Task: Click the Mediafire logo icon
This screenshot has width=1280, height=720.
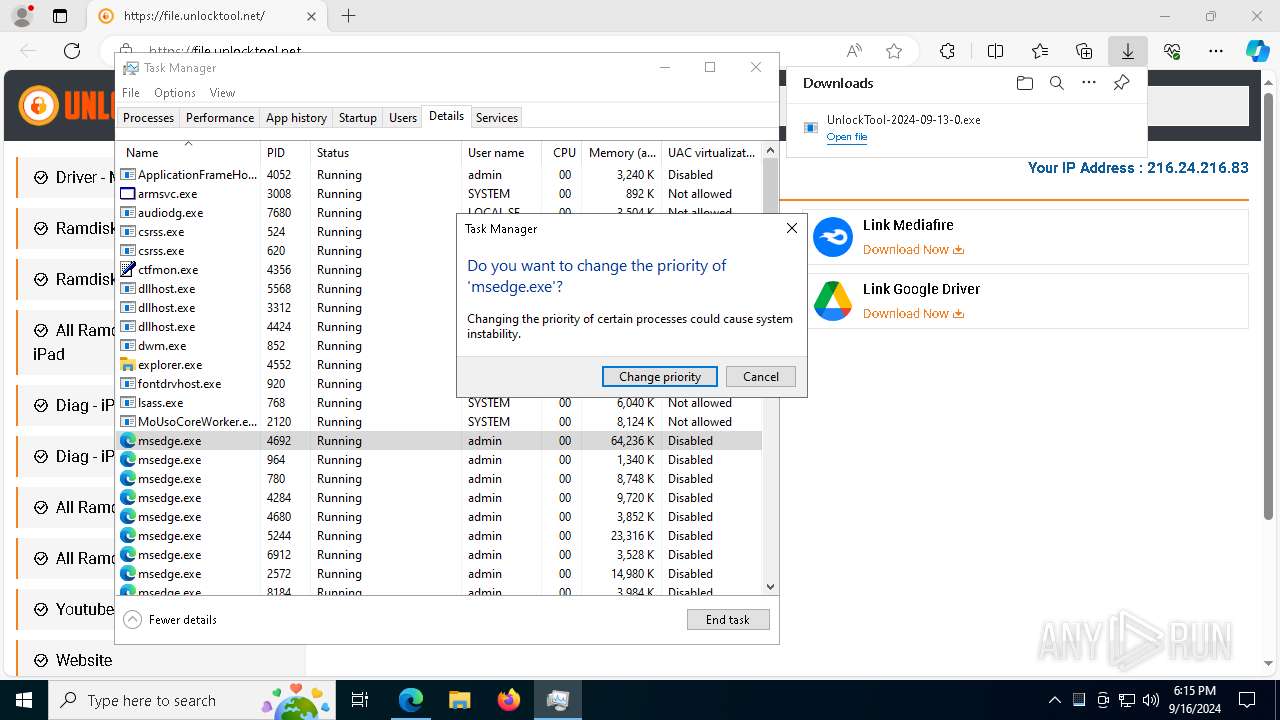Action: [832, 238]
